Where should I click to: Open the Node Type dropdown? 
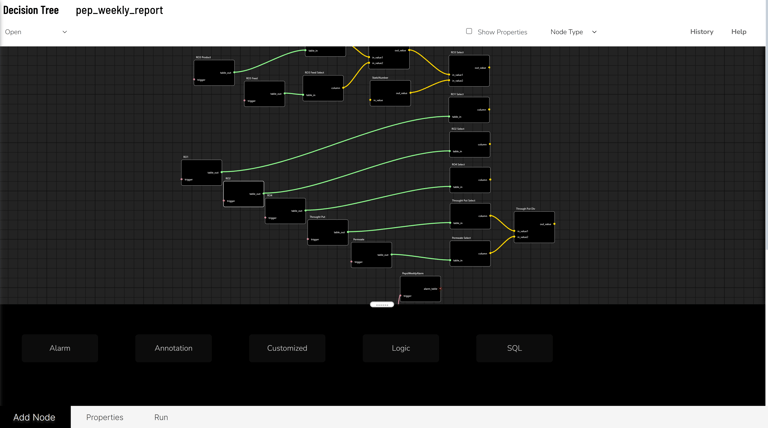tap(573, 32)
